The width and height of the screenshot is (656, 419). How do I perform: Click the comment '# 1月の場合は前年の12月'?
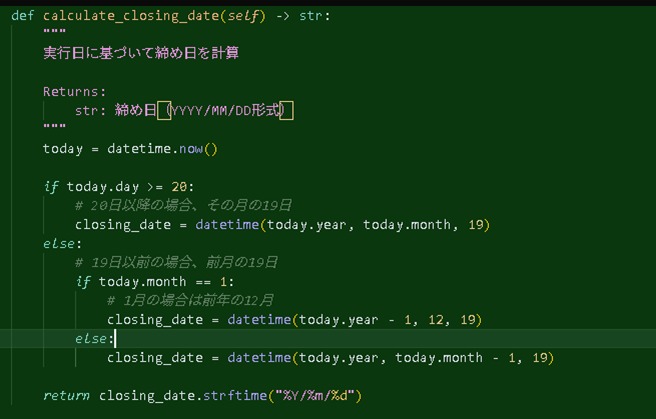point(190,300)
